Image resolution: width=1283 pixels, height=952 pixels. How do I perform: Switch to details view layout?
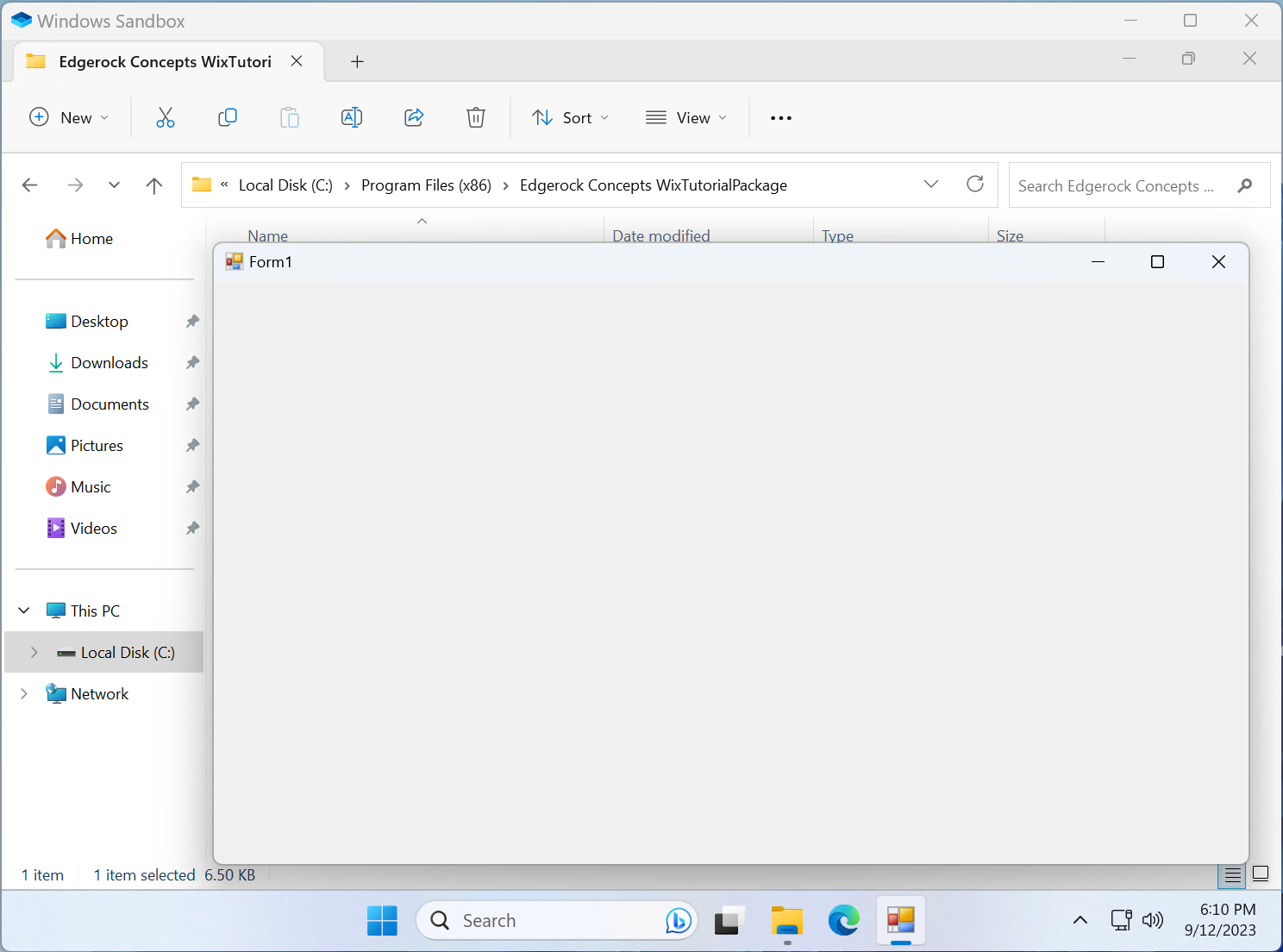click(x=1231, y=874)
